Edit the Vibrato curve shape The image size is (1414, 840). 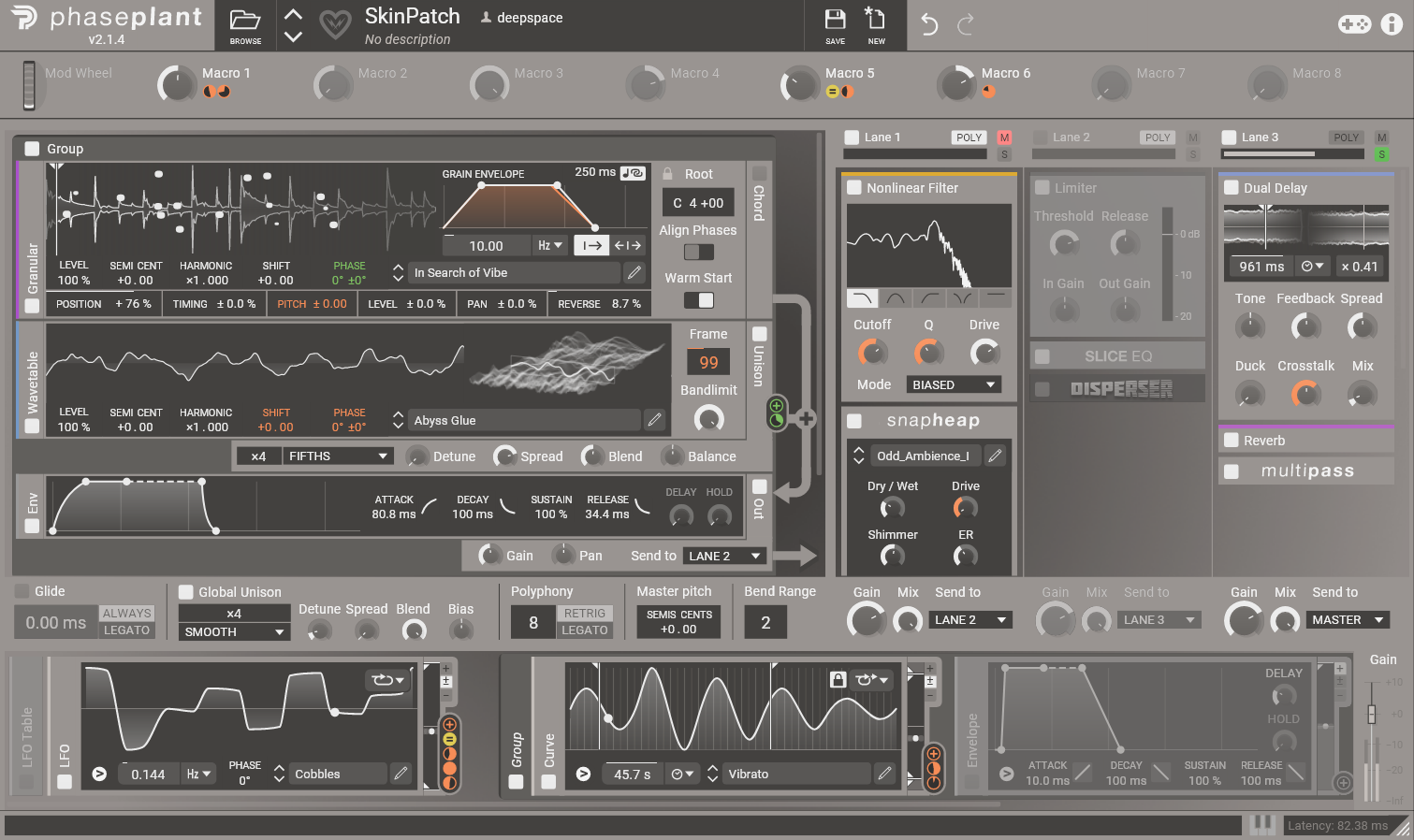tap(884, 774)
